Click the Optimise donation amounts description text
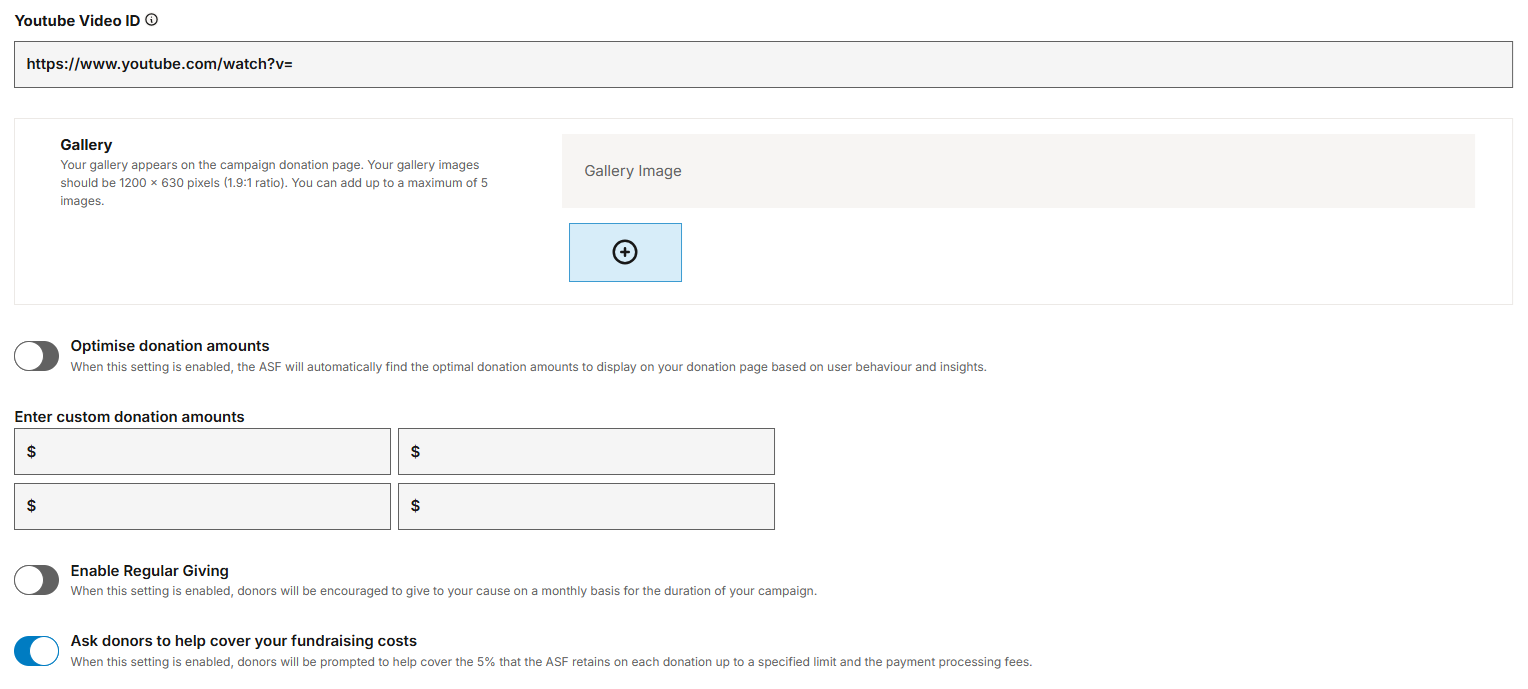 [528, 367]
